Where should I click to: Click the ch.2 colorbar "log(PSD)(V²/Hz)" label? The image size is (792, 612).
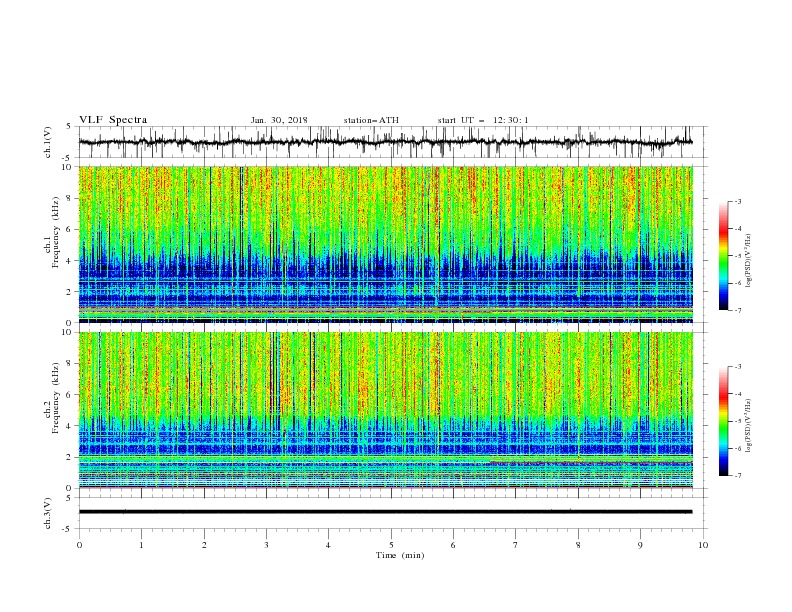(749, 425)
